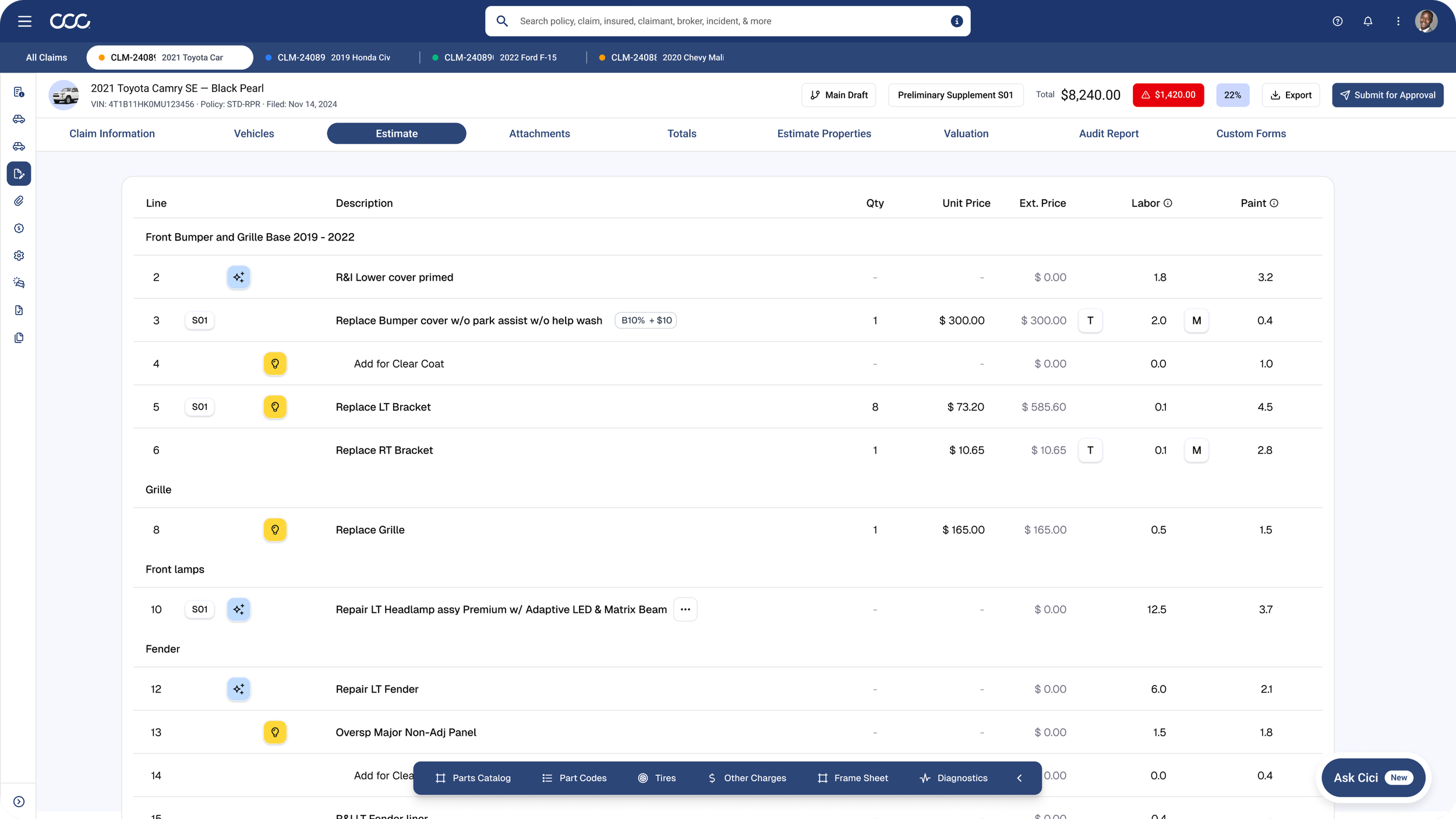Open Tires from bottom toolbar
The height and width of the screenshot is (819, 1456).
click(x=657, y=778)
